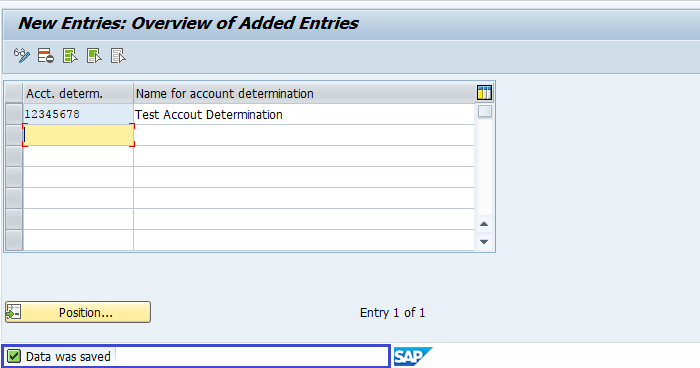Open the table column settings icon
The width and height of the screenshot is (700, 368).
click(484, 93)
